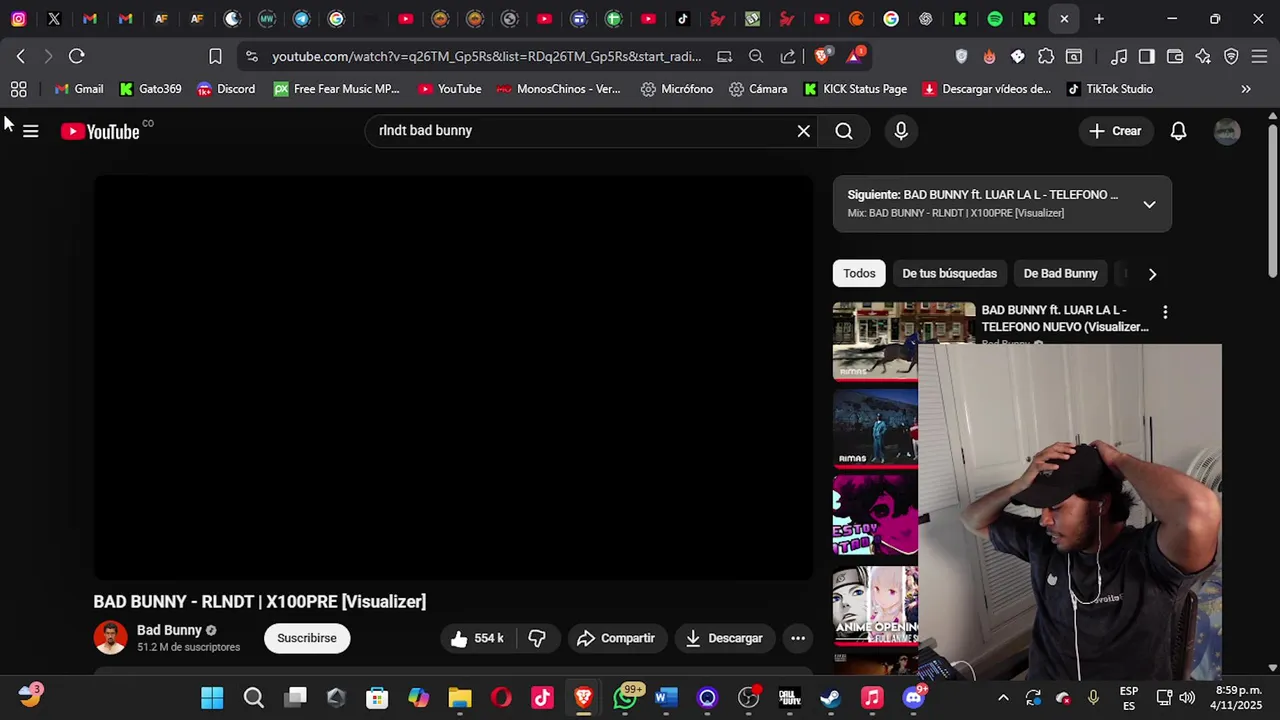
Task: Show hidden bookmarks with the double chevron
Action: click(1246, 89)
